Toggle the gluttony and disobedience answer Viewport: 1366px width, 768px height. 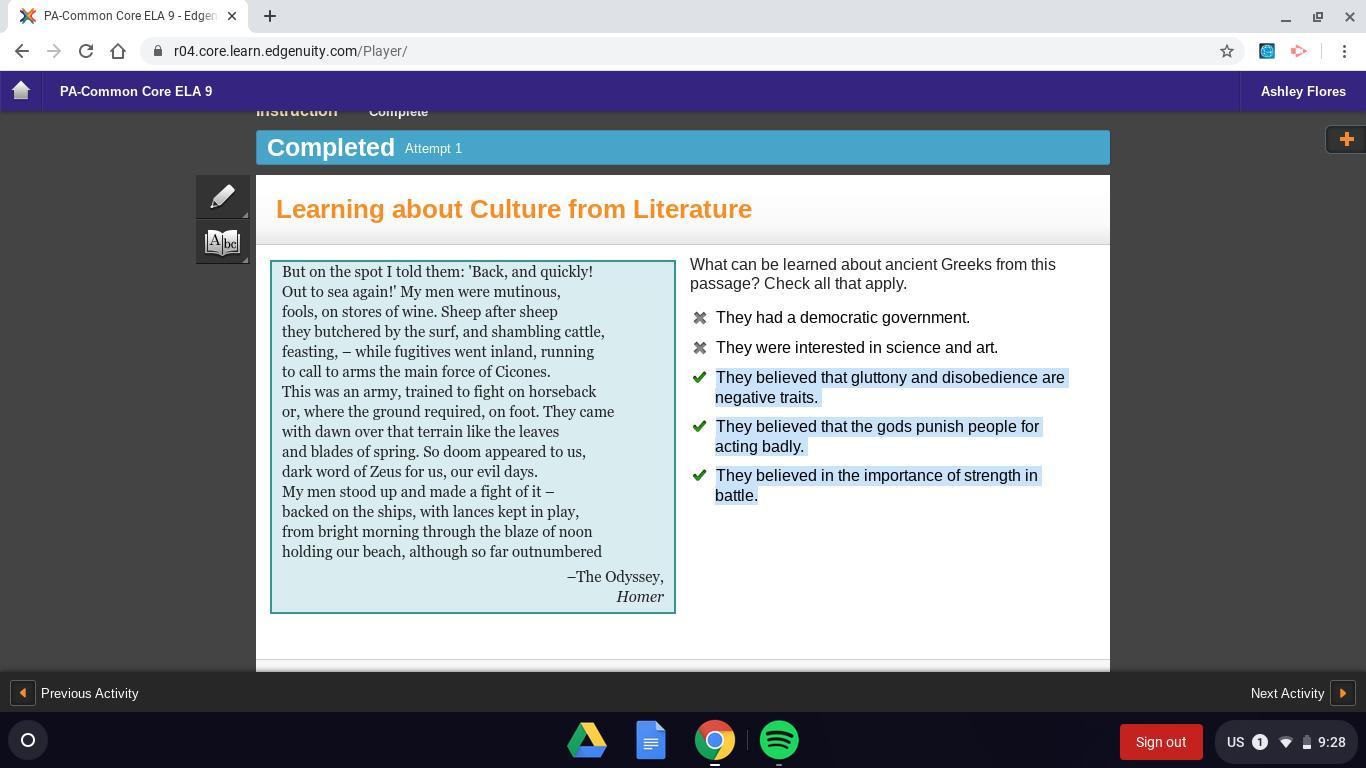coord(700,378)
